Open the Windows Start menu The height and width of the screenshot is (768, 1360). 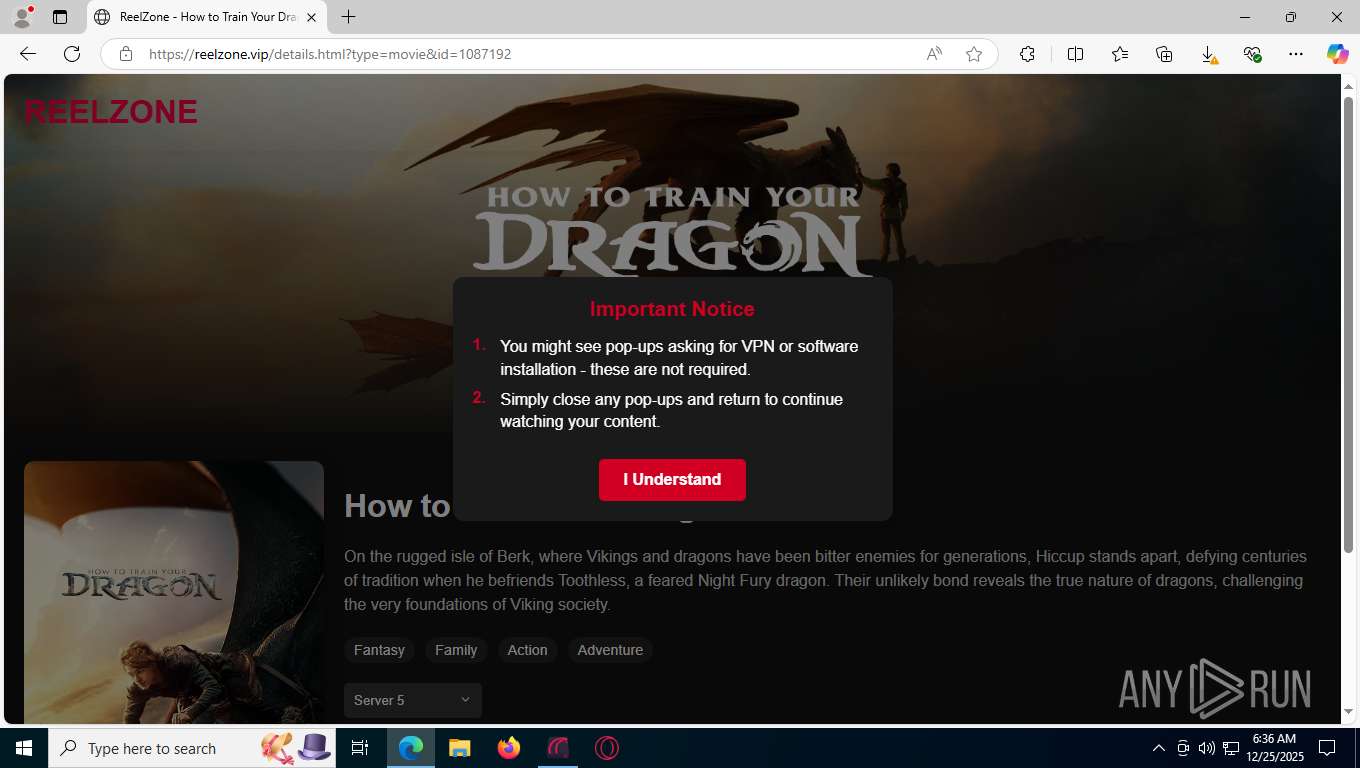(24, 748)
